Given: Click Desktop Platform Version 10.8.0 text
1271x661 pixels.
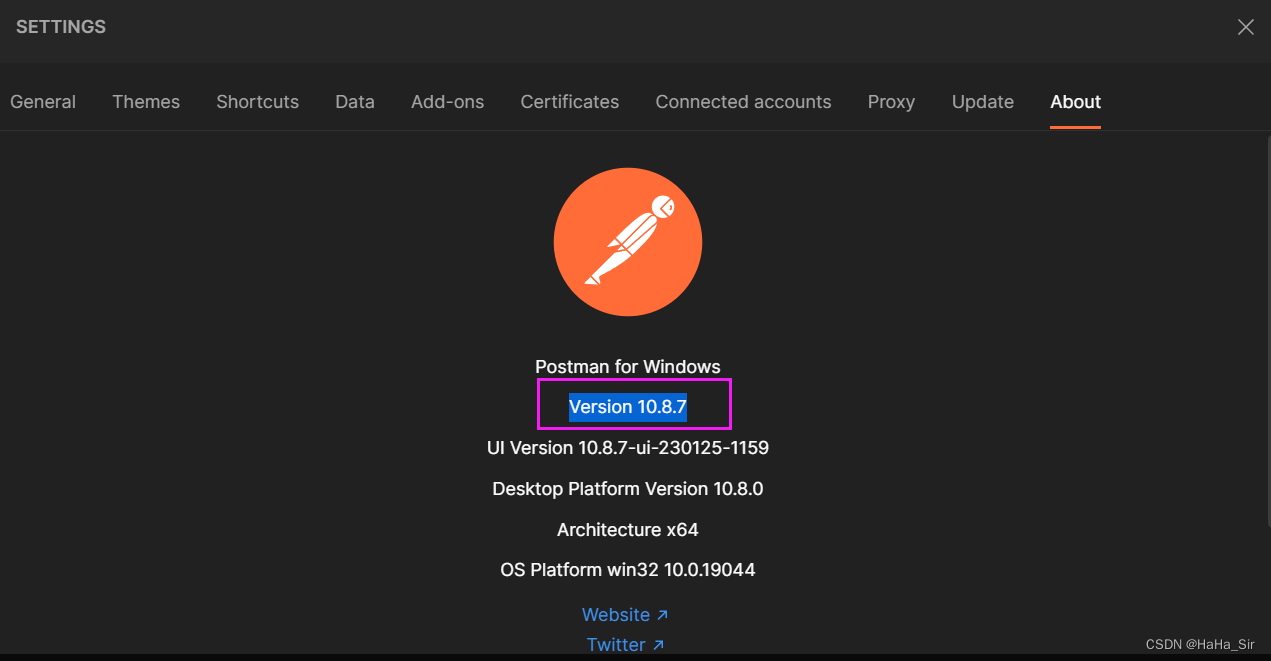Looking at the screenshot, I should pos(628,489).
